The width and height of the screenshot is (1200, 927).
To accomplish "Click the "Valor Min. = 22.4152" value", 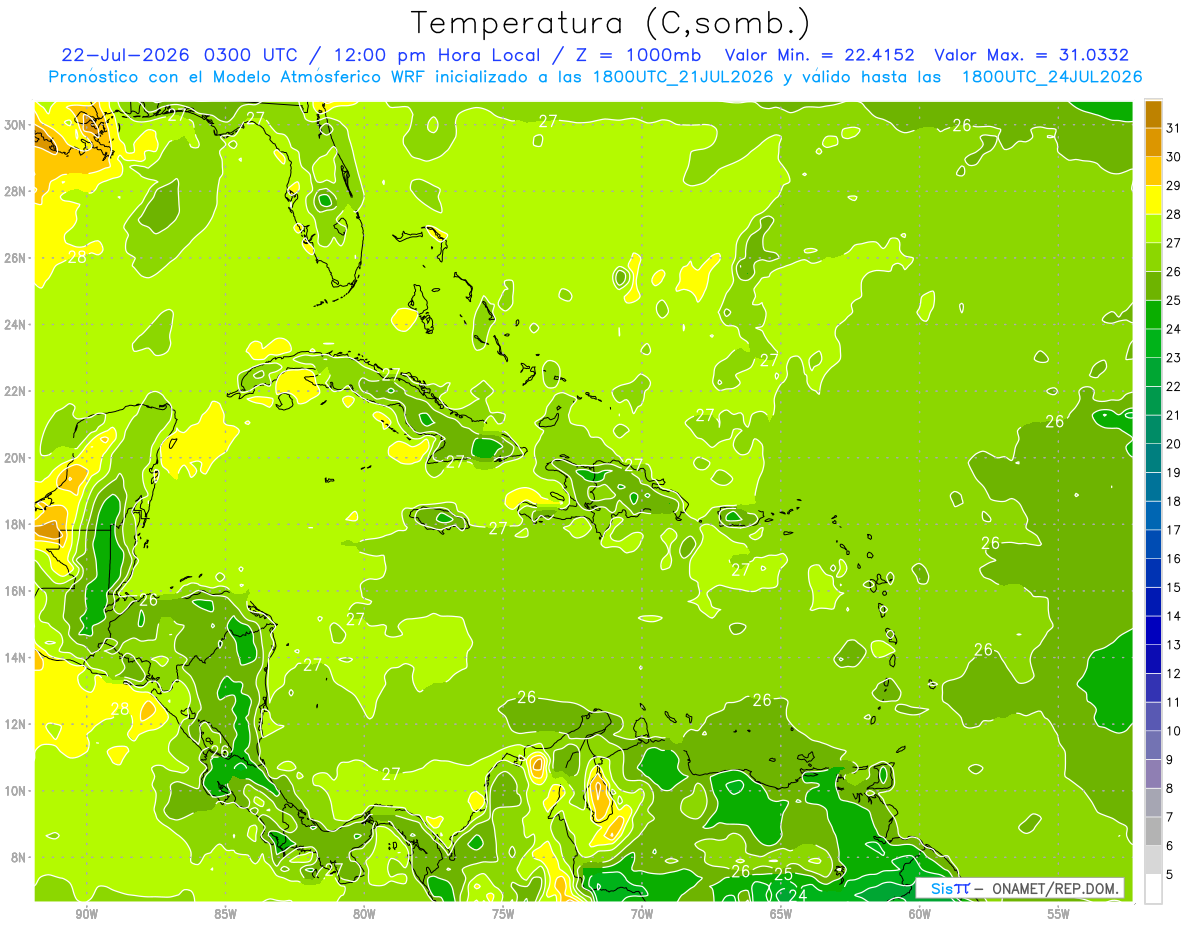I will (818, 55).
